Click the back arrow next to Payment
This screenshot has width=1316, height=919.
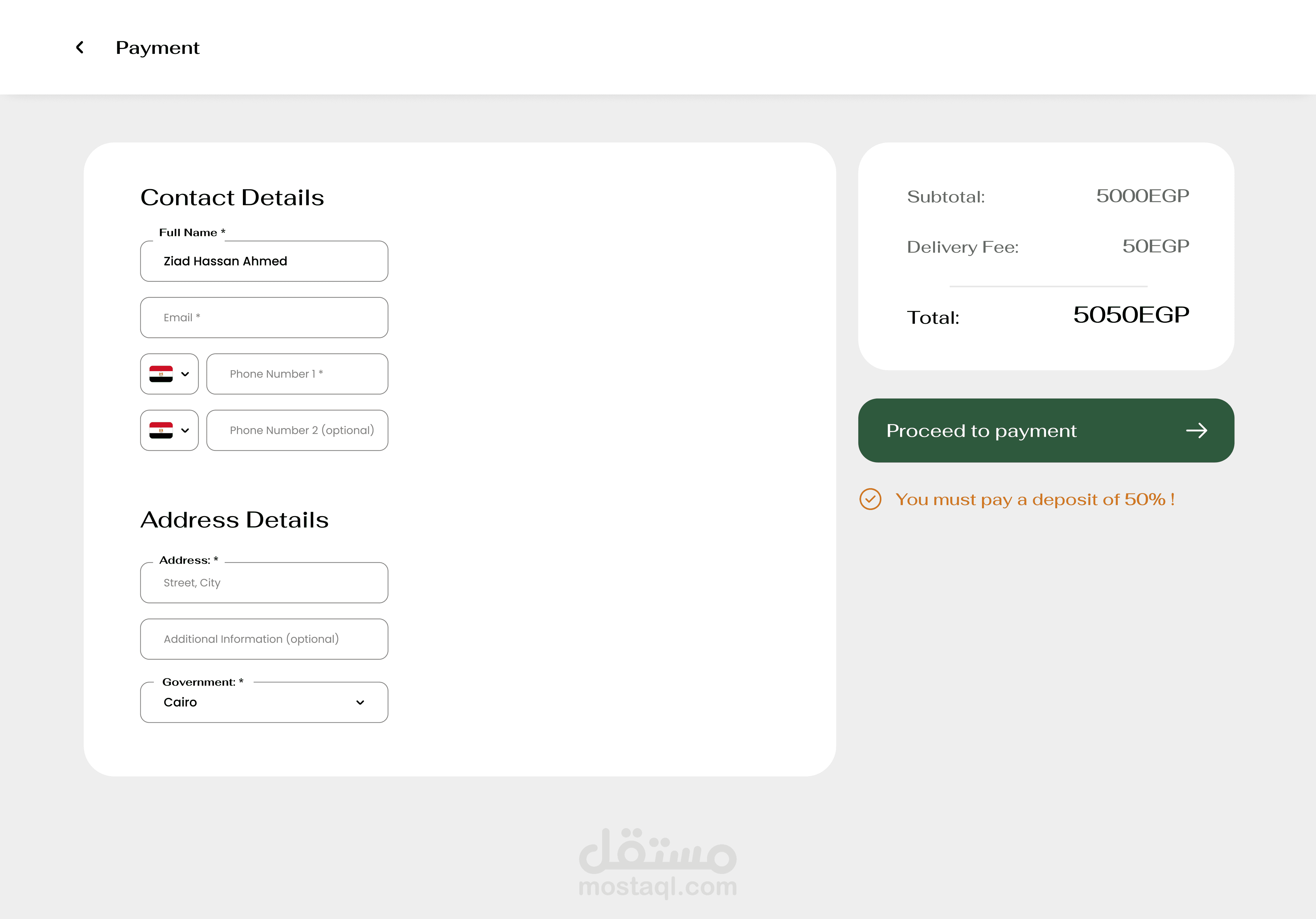(x=80, y=48)
